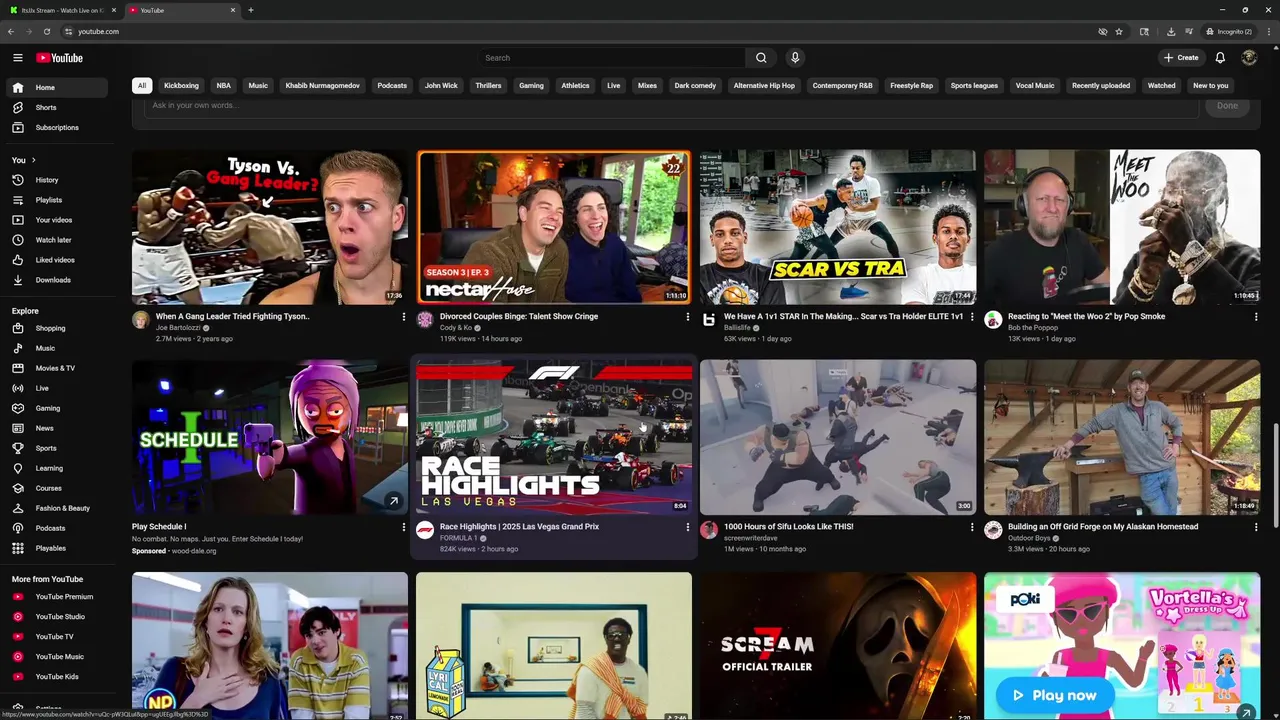
Task: Click the YouTube logo
Action: pos(60,57)
